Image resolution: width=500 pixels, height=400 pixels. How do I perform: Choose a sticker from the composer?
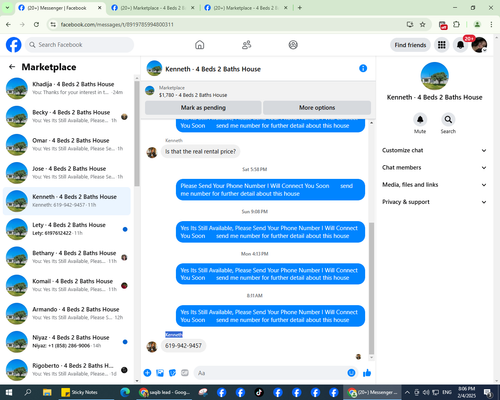tap(172, 373)
